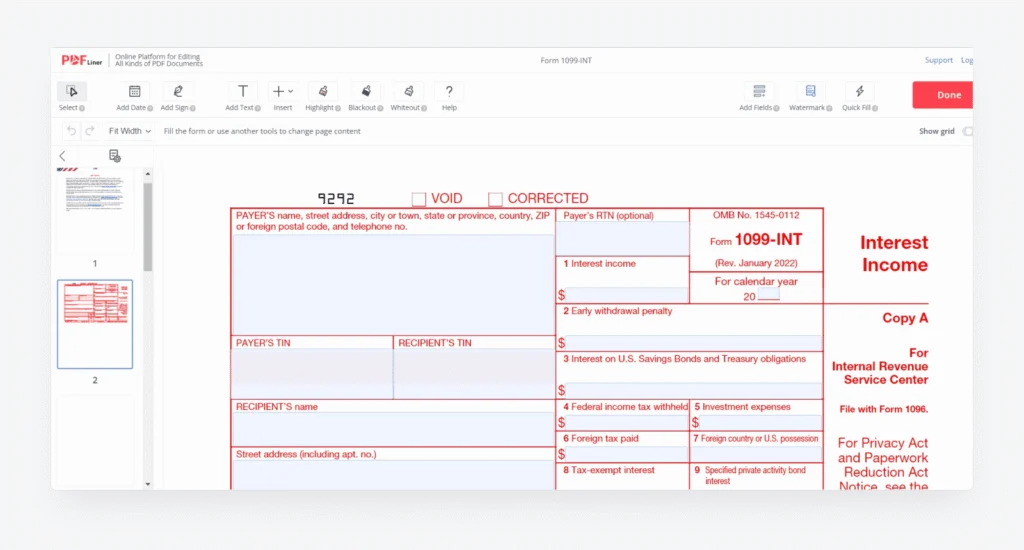
Task: Click the 'File with Form 1096.' text
Action: pyautogui.click(x=884, y=410)
